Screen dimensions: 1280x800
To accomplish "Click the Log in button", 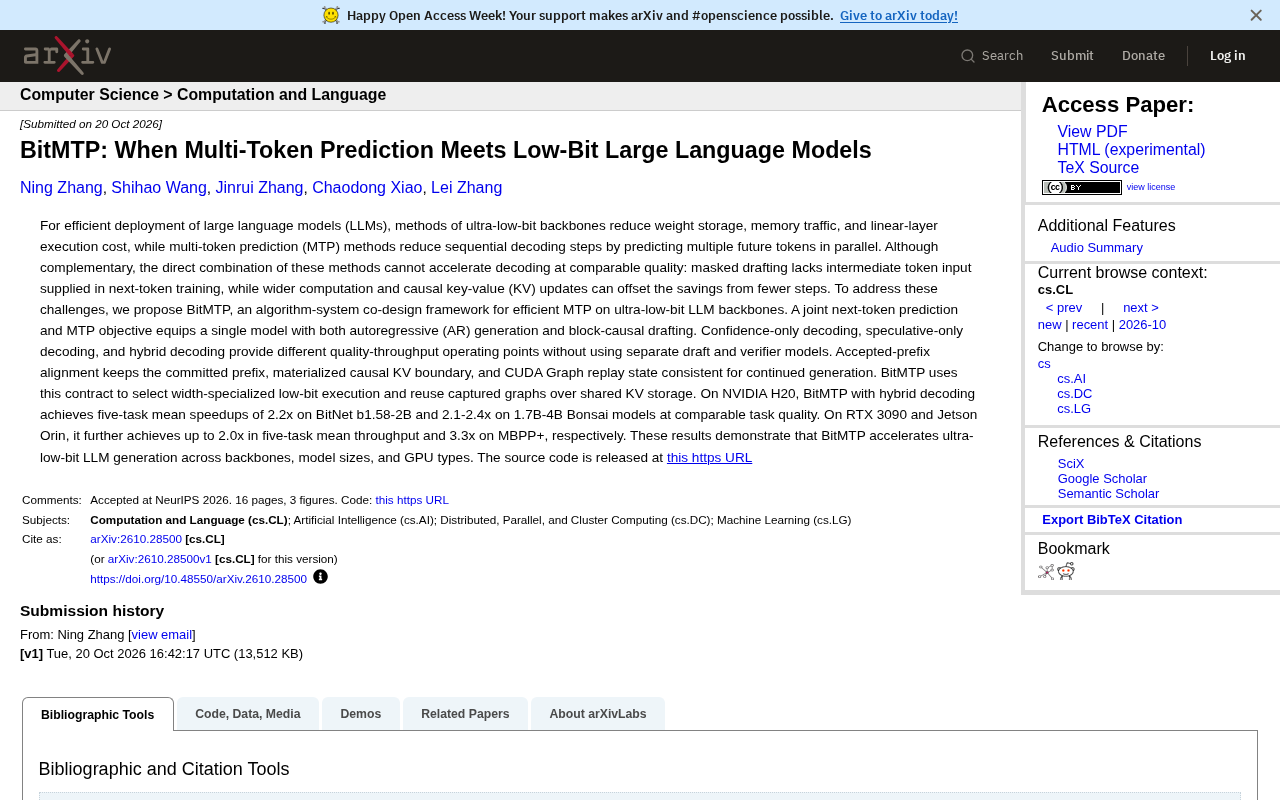I will 1227,56.
